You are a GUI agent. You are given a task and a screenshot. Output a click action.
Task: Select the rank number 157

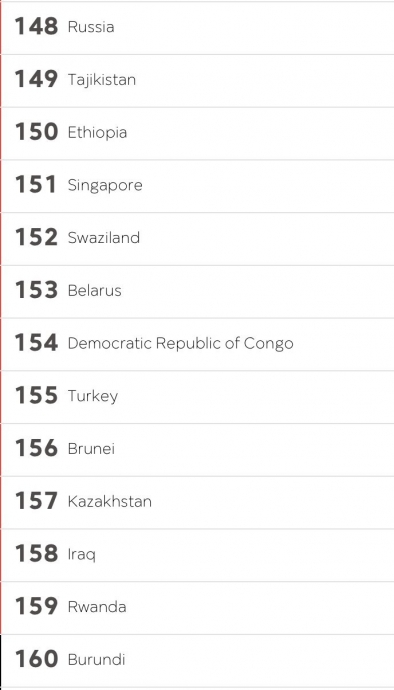37,501
